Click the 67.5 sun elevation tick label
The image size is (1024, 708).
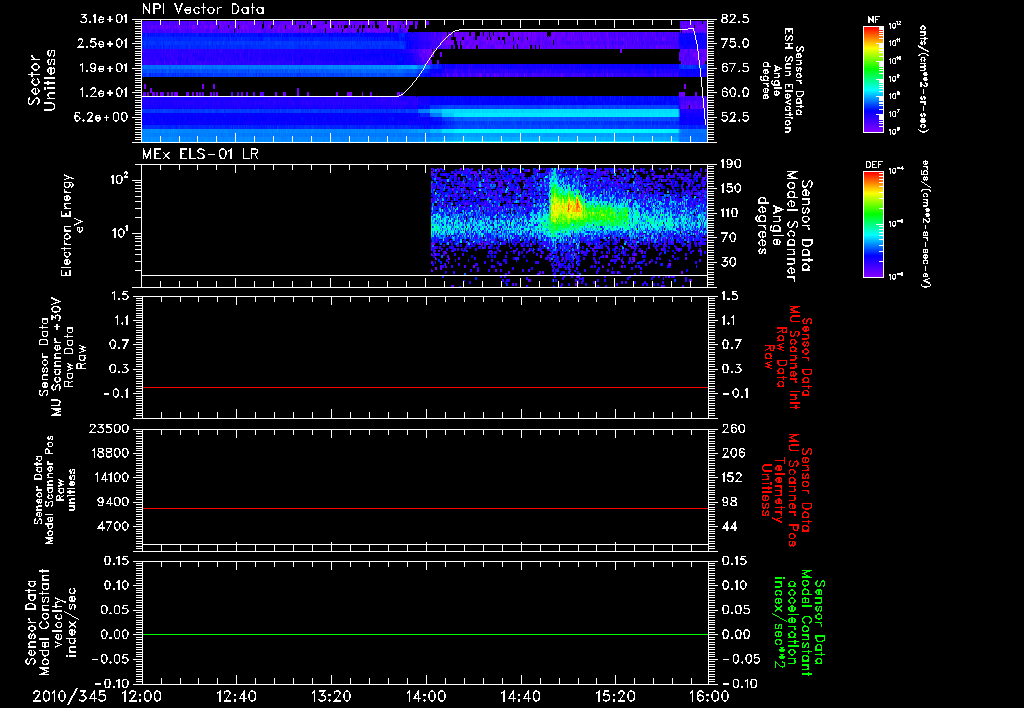(735, 68)
